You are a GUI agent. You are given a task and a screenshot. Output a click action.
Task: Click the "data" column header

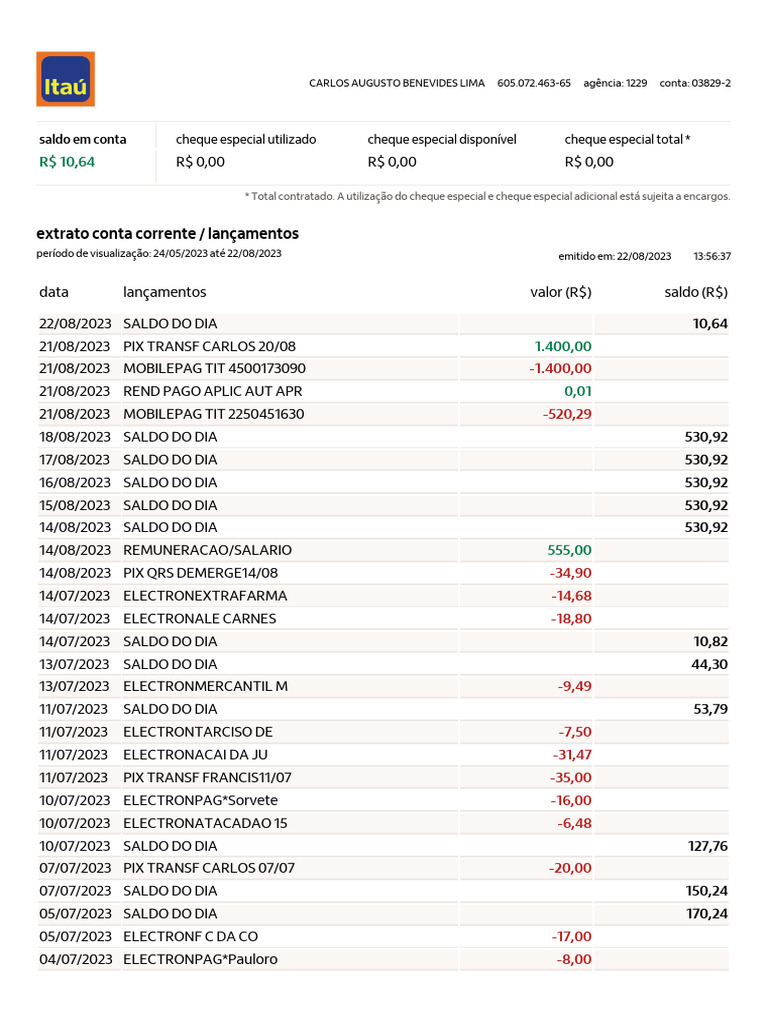coord(54,293)
